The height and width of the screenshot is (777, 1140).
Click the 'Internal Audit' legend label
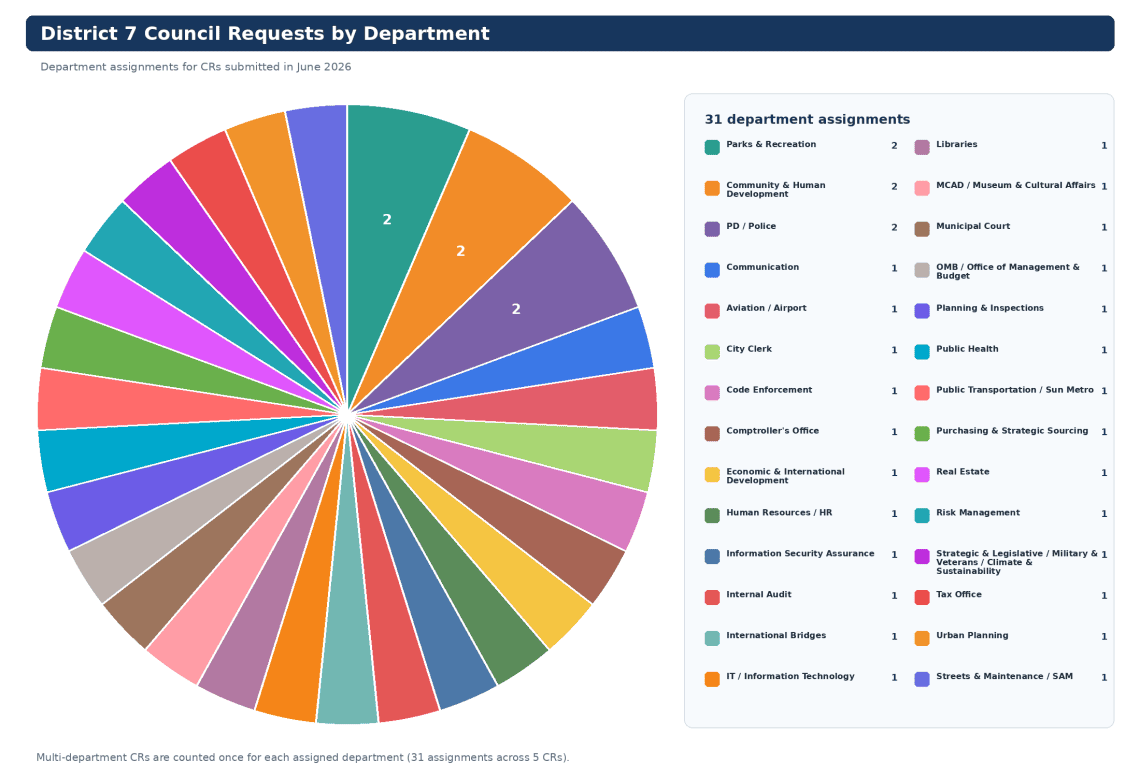point(758,595)
